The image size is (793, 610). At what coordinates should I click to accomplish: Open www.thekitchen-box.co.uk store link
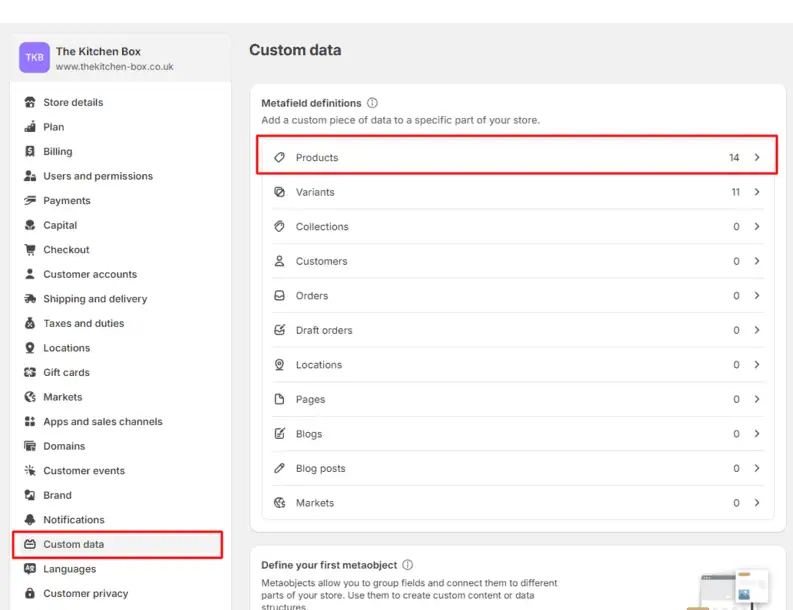pos(114,66)
